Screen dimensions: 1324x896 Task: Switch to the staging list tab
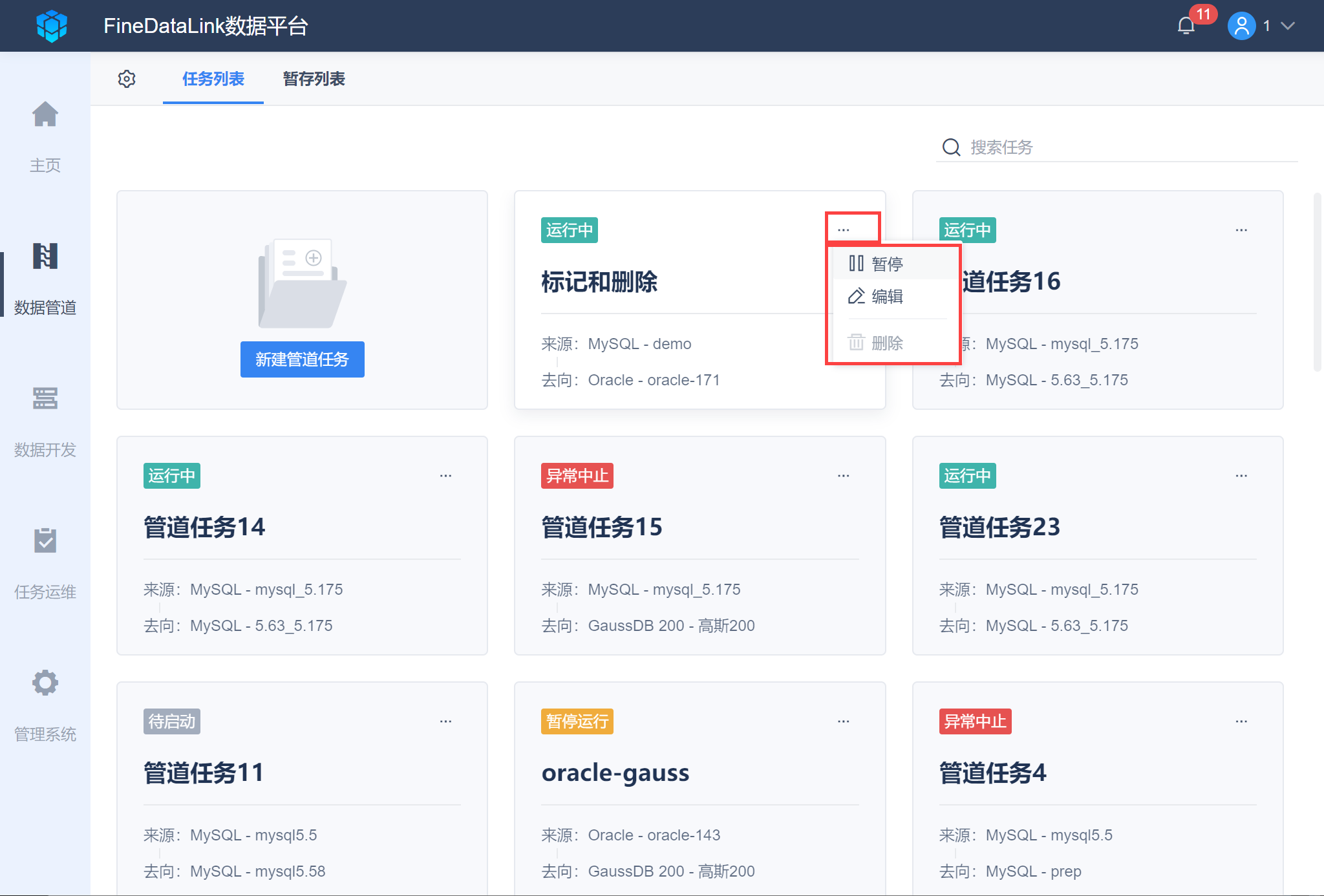[314, 79]
